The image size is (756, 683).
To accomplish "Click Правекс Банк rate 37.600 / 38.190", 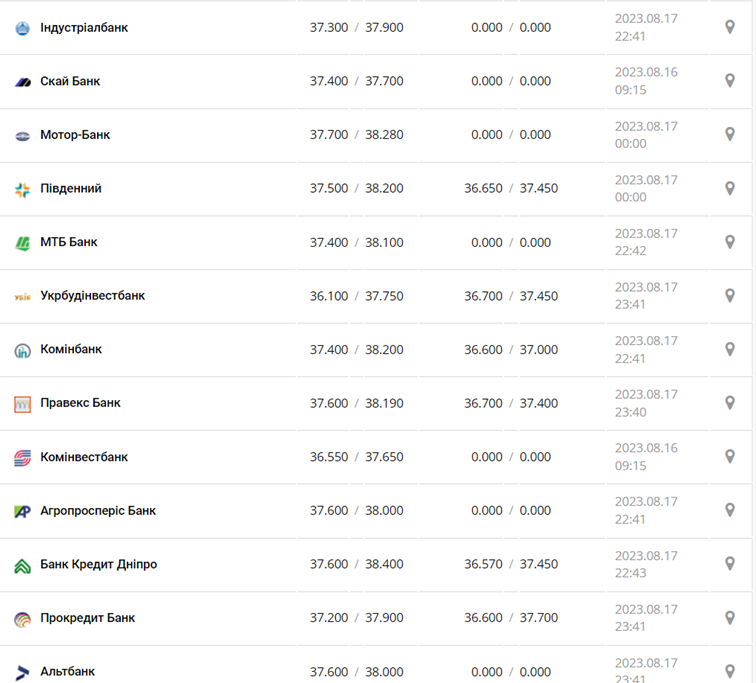I will 356,403.
